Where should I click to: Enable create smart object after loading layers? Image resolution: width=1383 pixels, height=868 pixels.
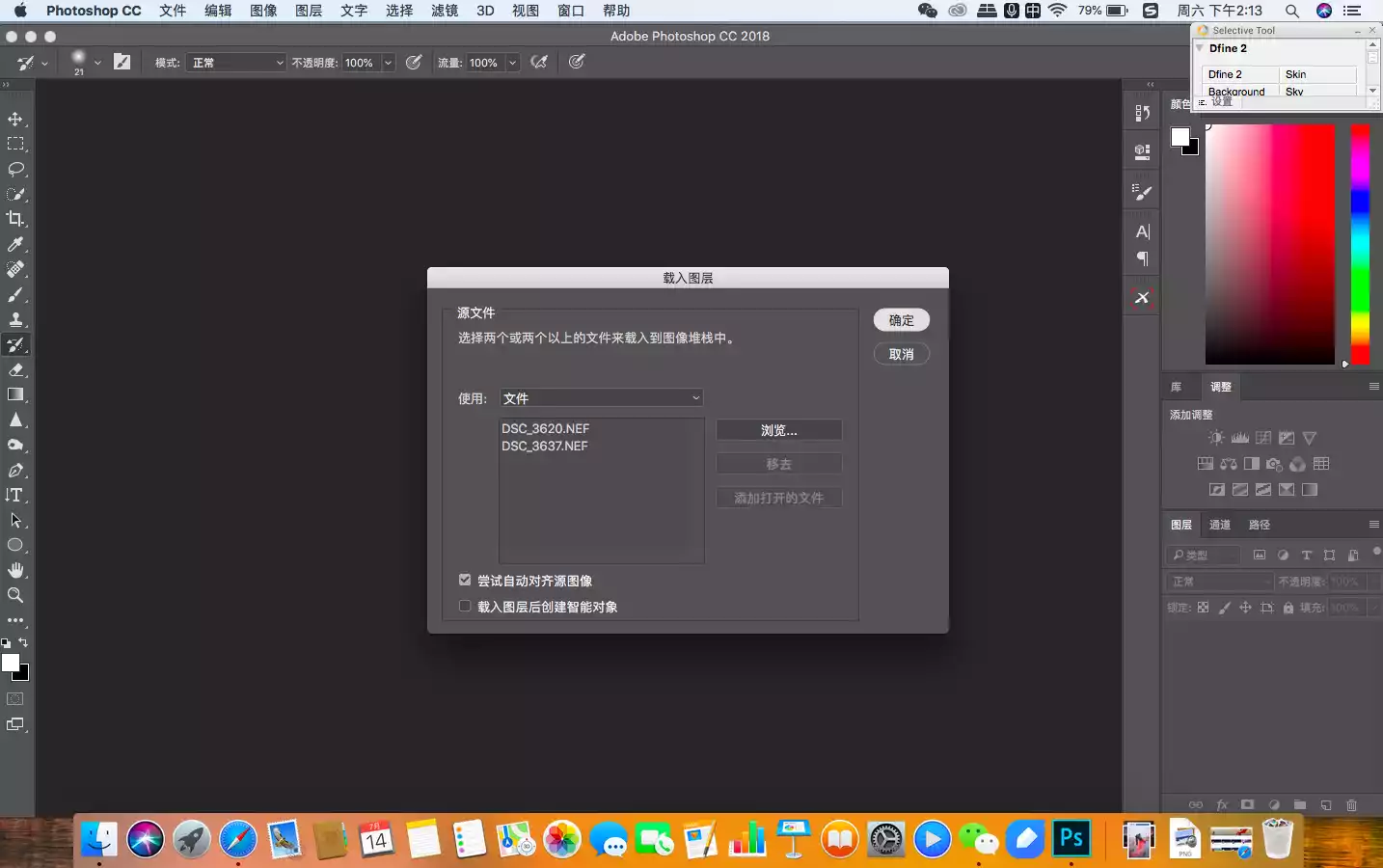465,607
